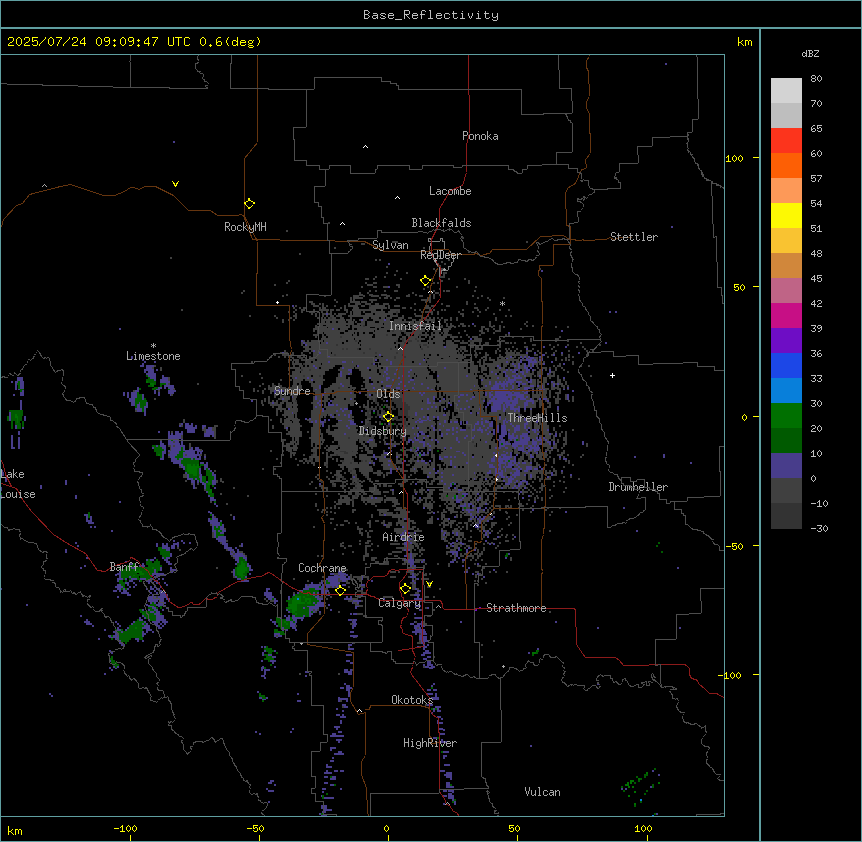The height and width of the screenshot is (842, 862).
Task: Click the dark blue 36 dBZ legend swatch
Action: click(x=786, y=365)
